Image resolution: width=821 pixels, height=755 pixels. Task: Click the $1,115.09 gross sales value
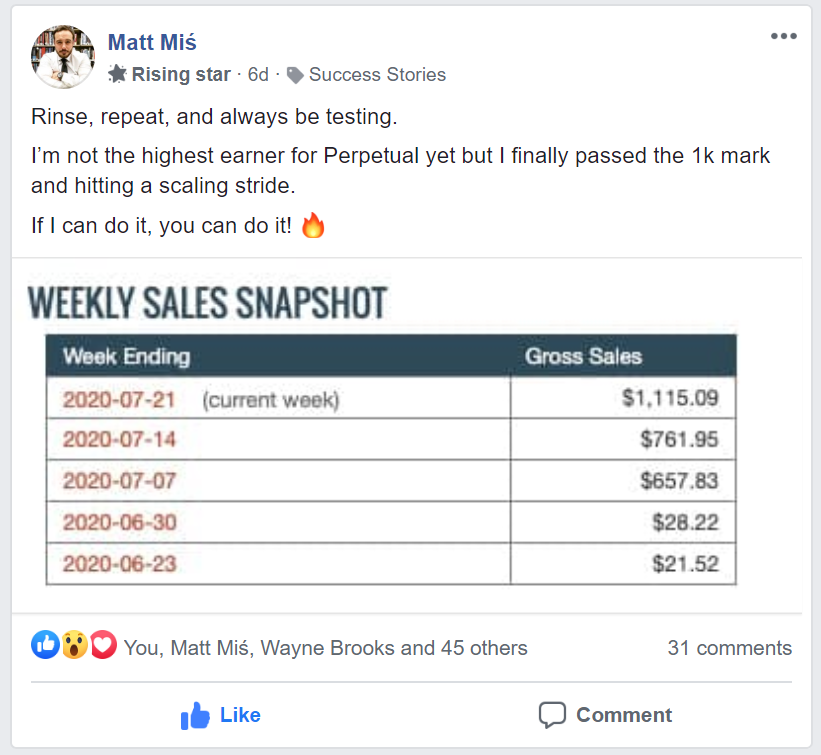coord(670,398)
